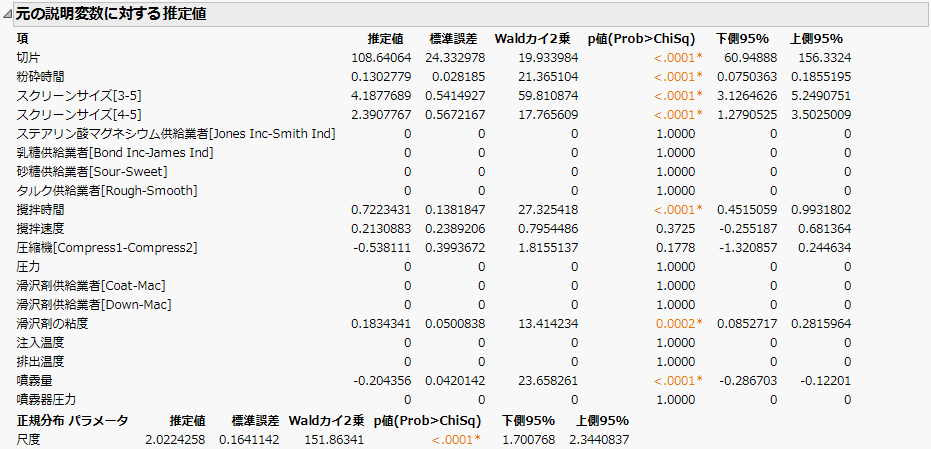
Task: Select the 粉砕時間 term row
Action: pos(433,77)
